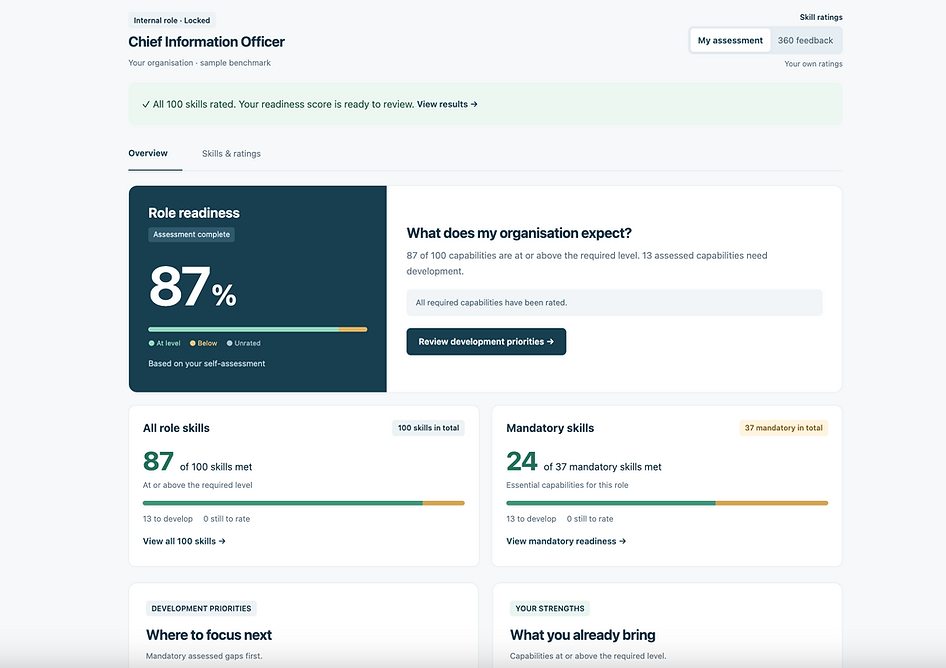Image resolution: width=946 pixels, height=668 pixels.
Task: Switch to the 360 feedback ratings view
Action: click(x=805, y=40)
